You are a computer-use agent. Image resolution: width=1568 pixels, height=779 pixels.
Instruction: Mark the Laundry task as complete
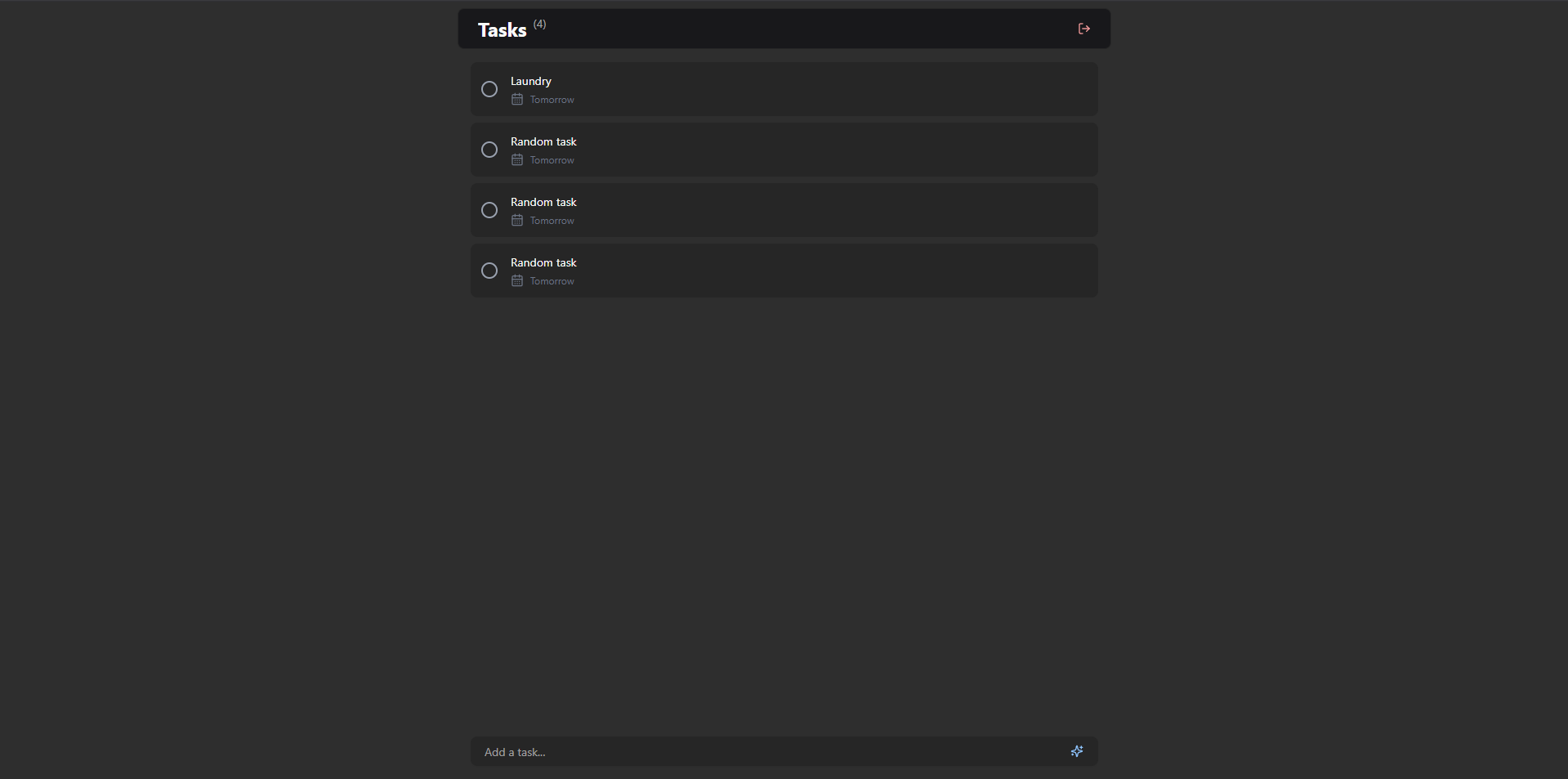coord(489,89)
